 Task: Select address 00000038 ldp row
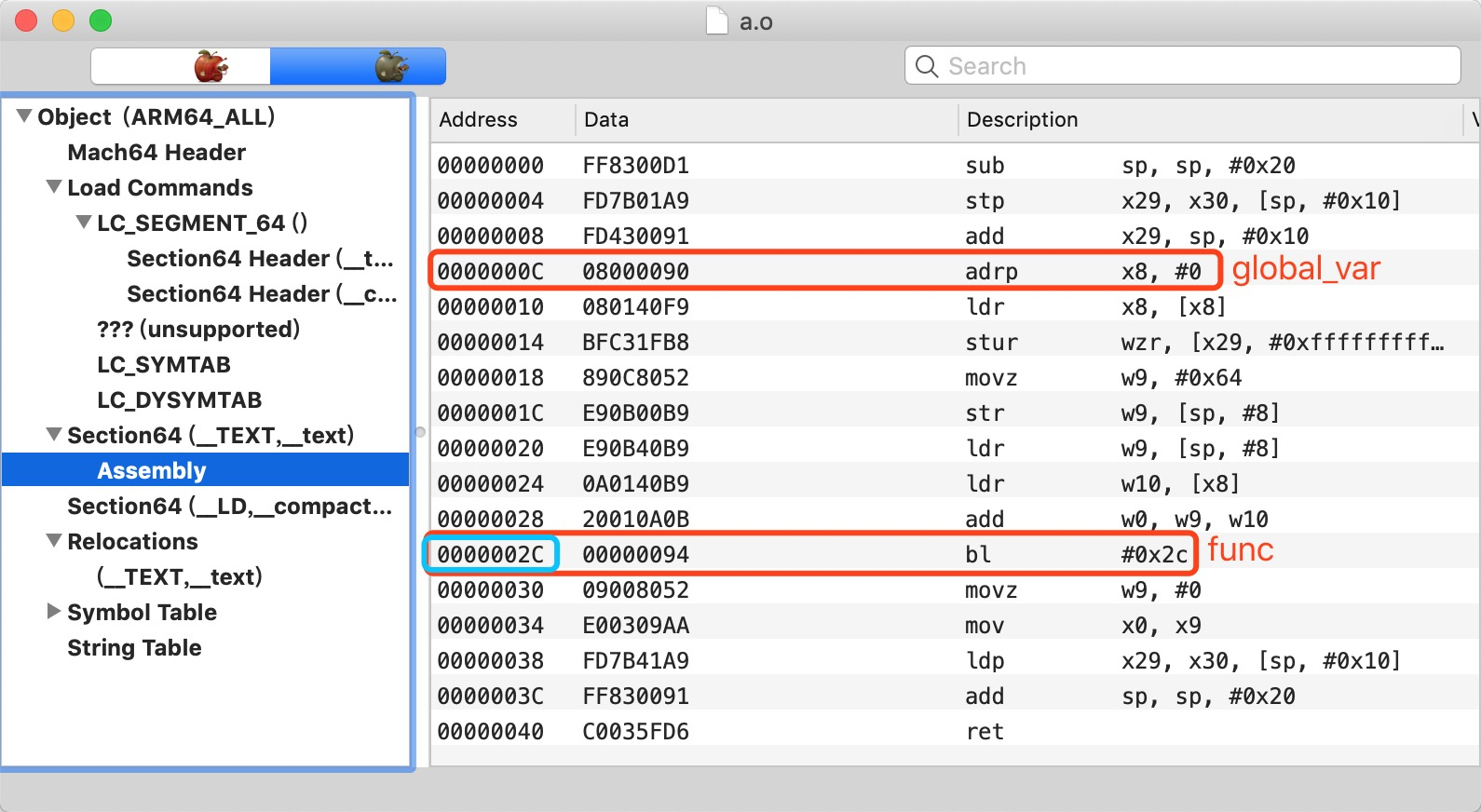pyautogui.click(x=955, y=660)
